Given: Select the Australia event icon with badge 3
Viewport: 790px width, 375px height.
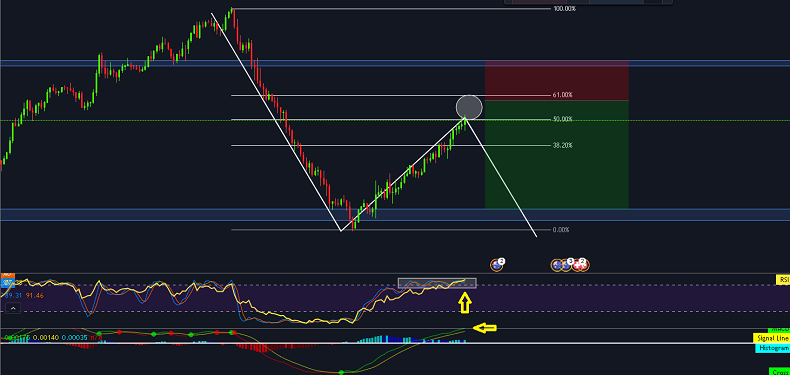Looking at the screenshot, I should [565, 265].
